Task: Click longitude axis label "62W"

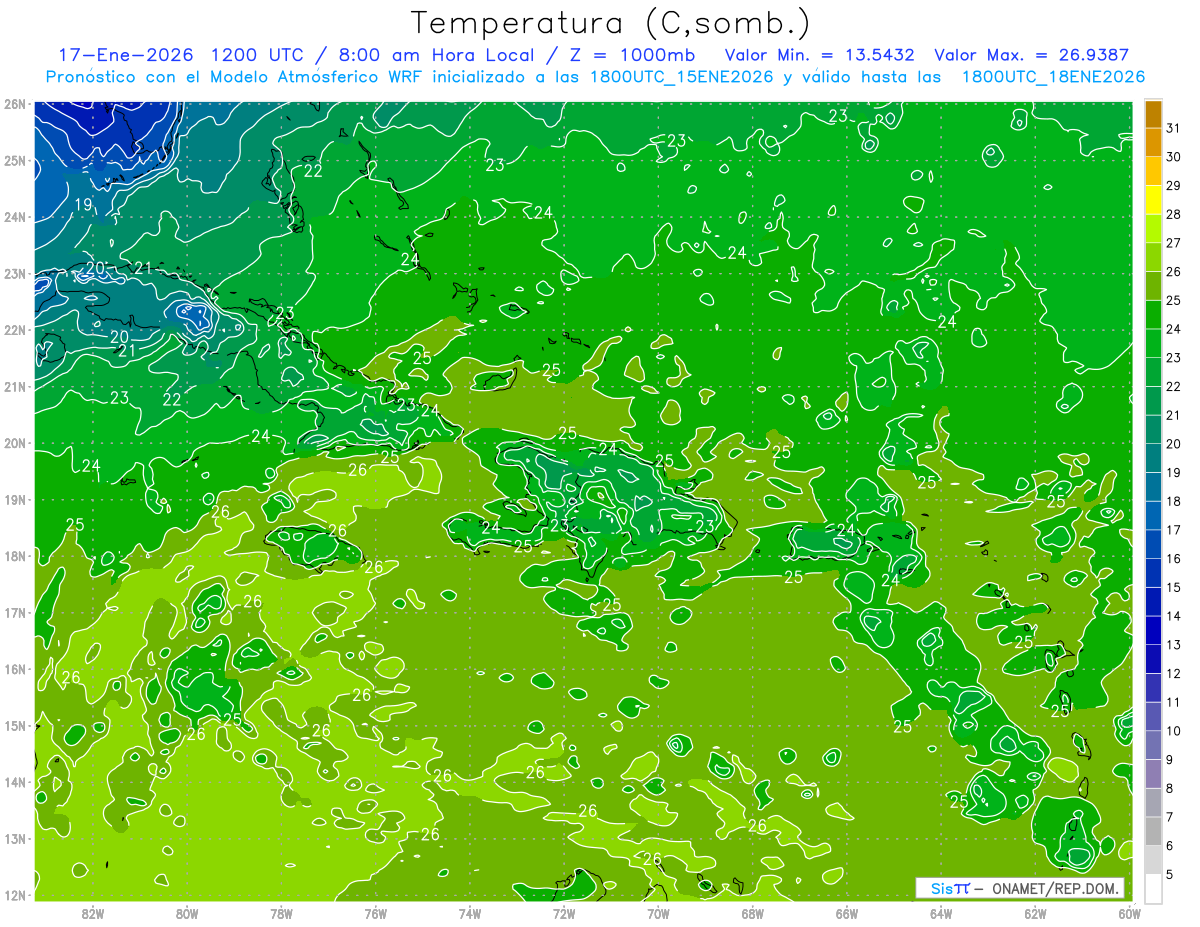Action: point(1035,913)
